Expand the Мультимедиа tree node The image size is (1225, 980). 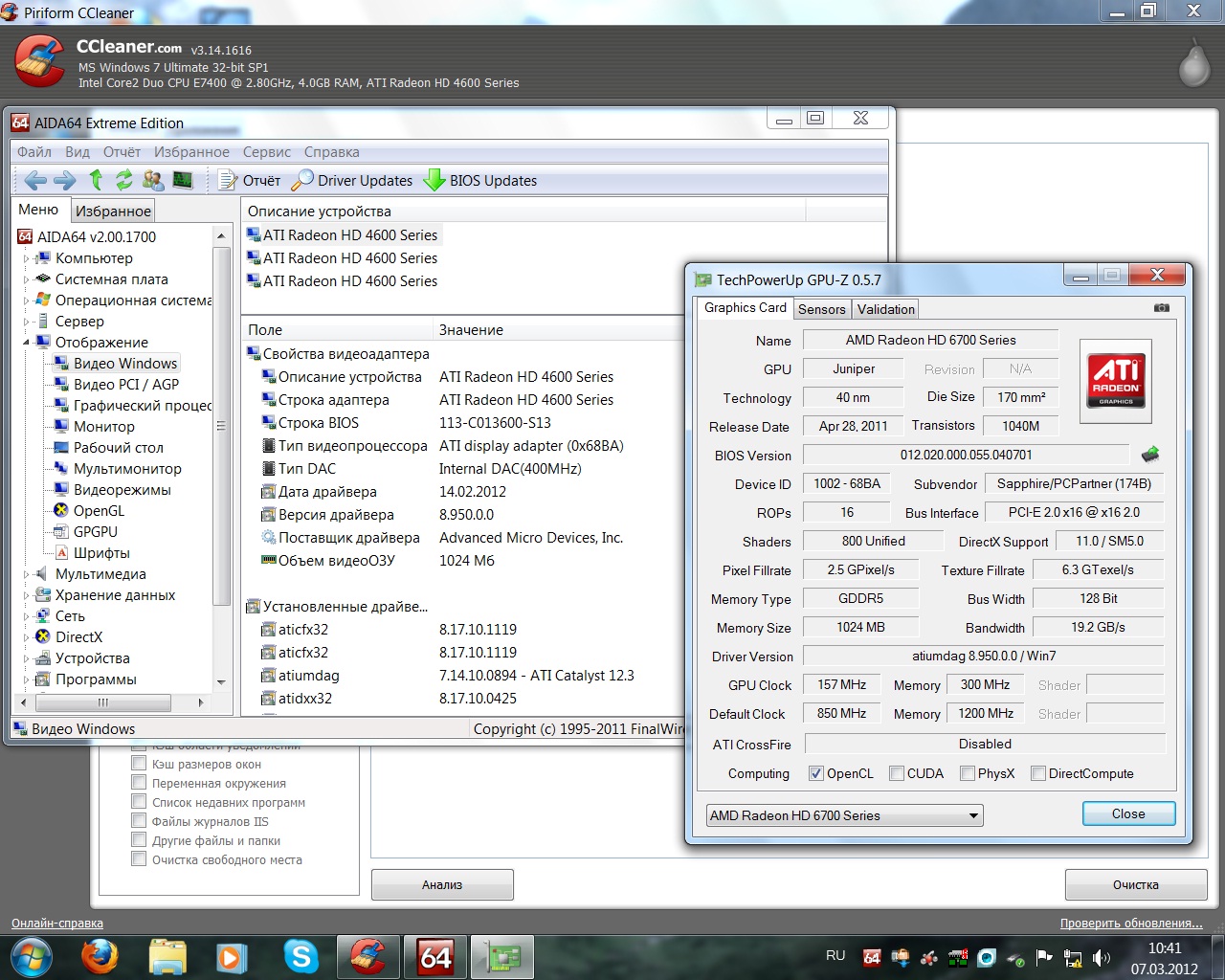pos(27,574)
